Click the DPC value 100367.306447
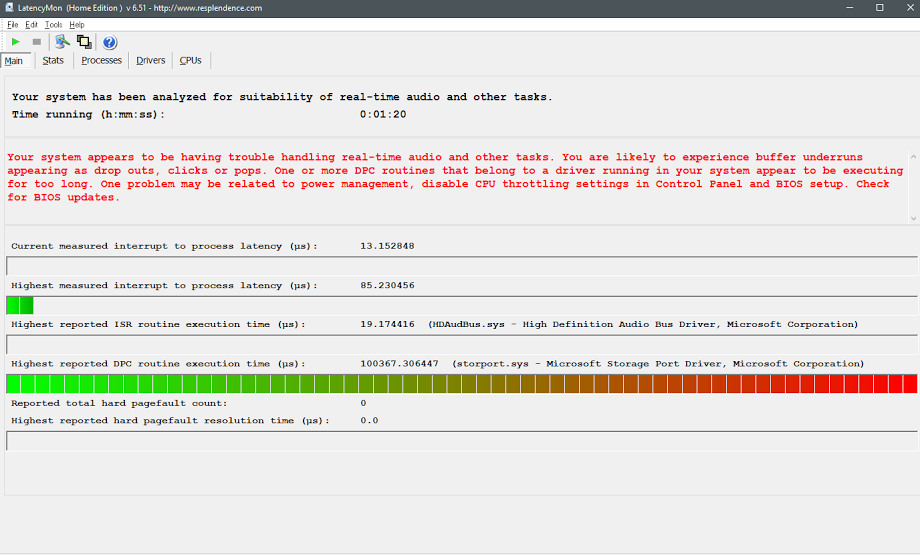Screen dimensions: 920x555 (399, 364)
